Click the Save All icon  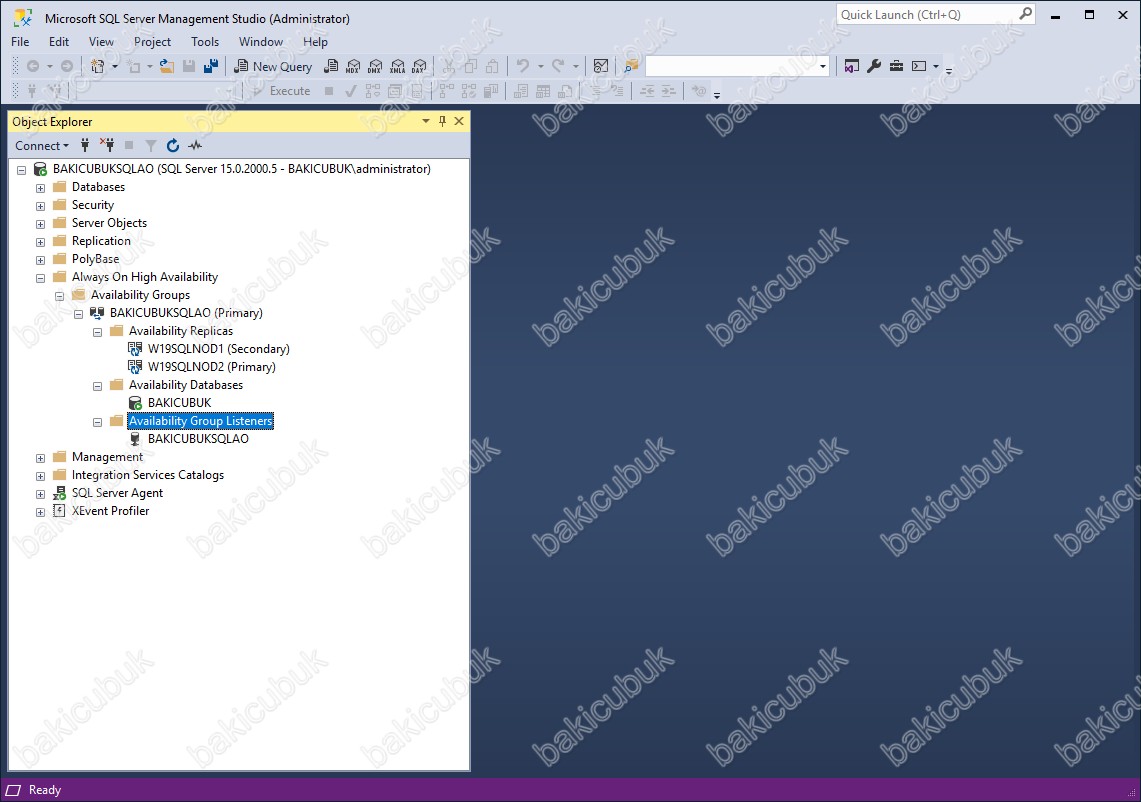coord(211,66)
